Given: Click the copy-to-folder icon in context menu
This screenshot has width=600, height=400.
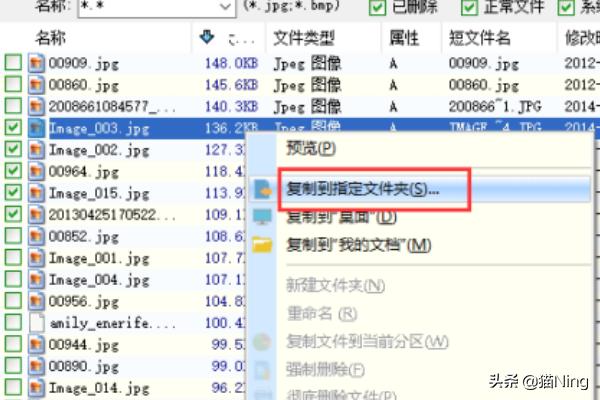Looking at the screenshot, I should [263, 189].
